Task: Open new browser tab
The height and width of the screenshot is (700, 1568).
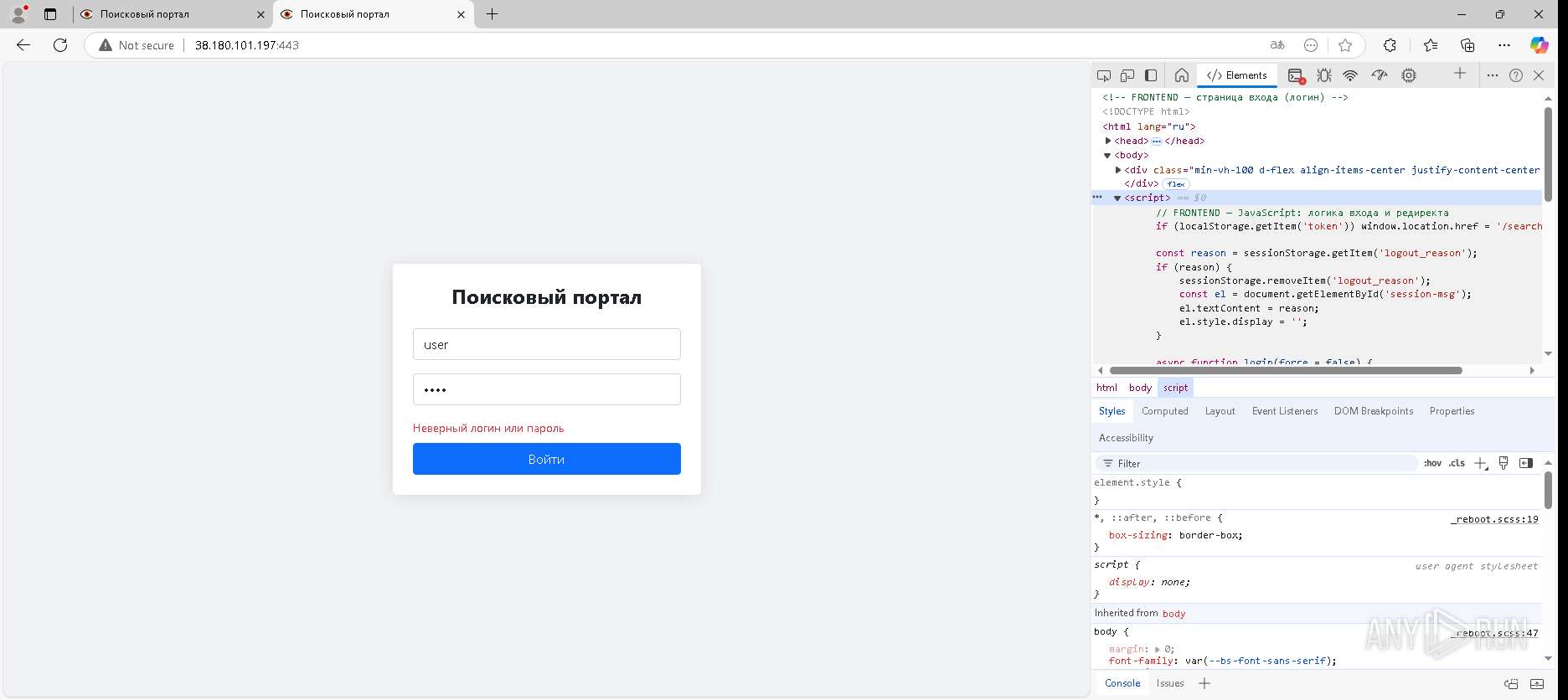Action: click(493, 14)
